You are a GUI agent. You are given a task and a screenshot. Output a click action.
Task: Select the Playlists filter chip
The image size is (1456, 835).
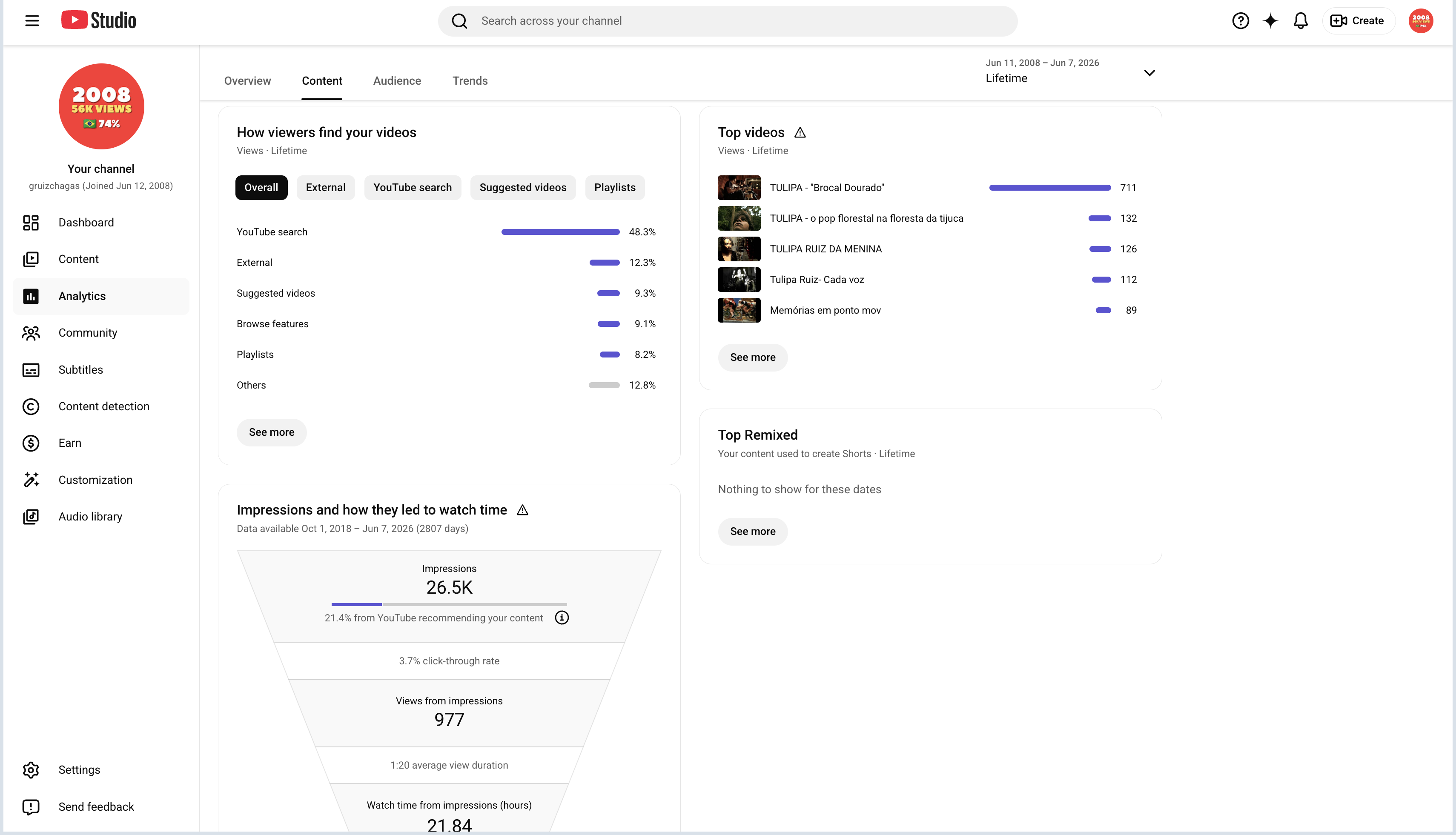click(x=614, y=188)
